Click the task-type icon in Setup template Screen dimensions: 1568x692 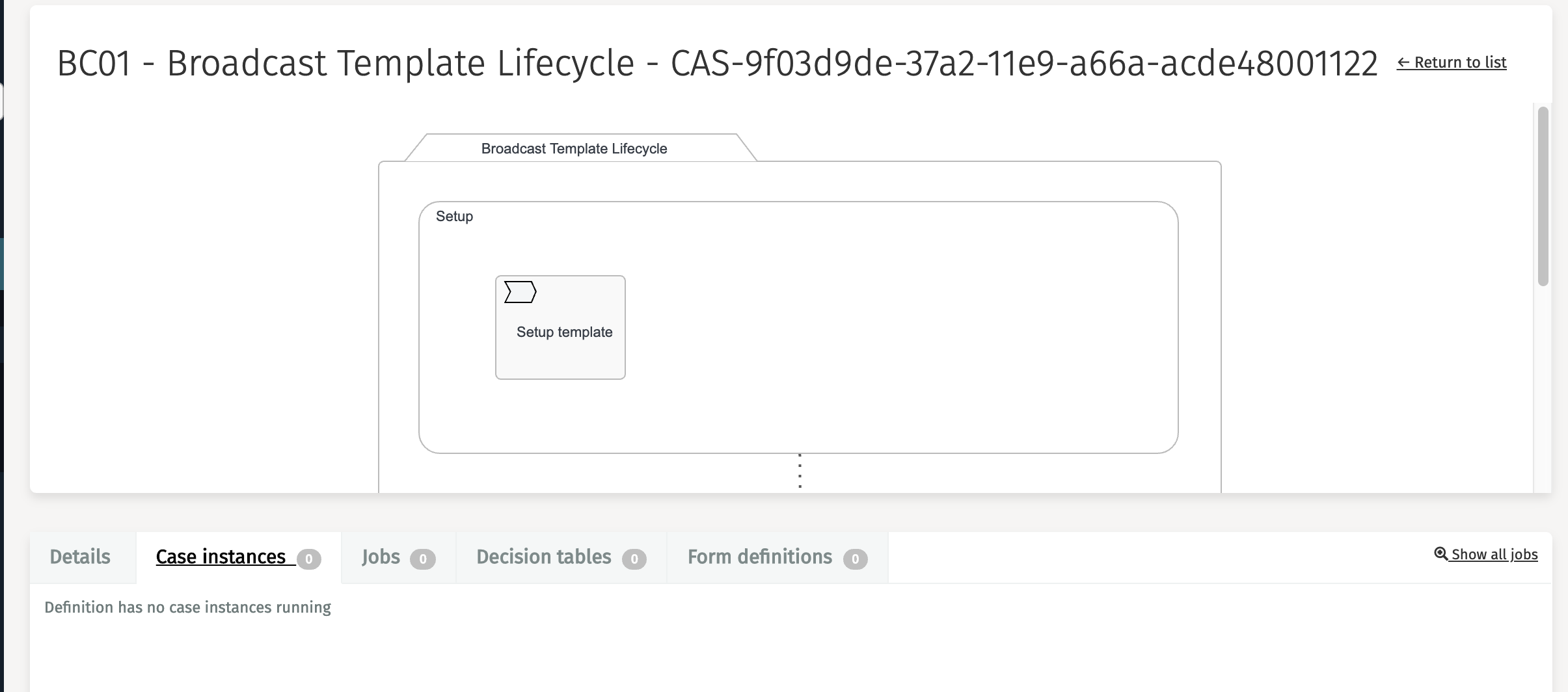(x=520, y=293)
